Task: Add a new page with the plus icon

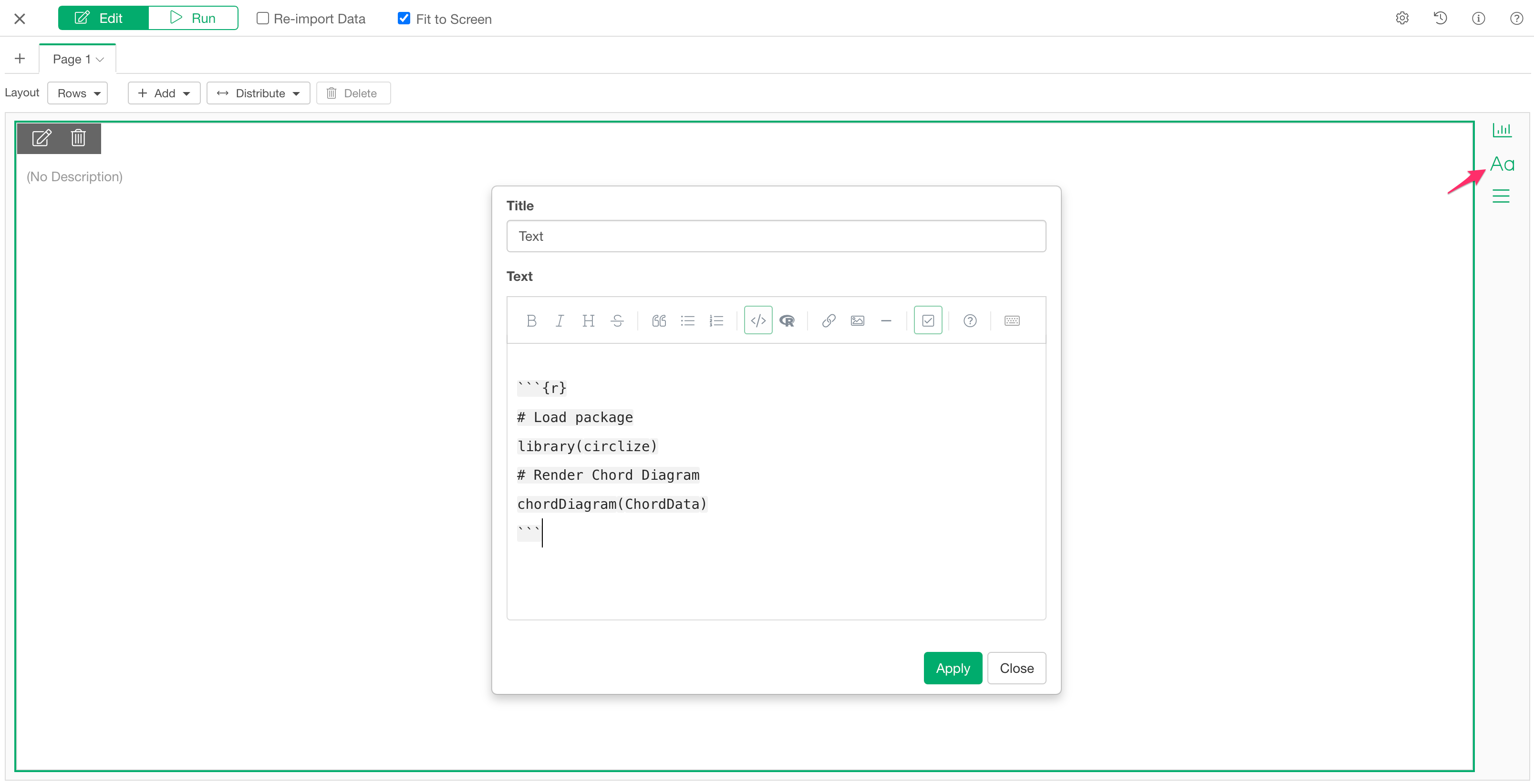Action: (20, 58)
